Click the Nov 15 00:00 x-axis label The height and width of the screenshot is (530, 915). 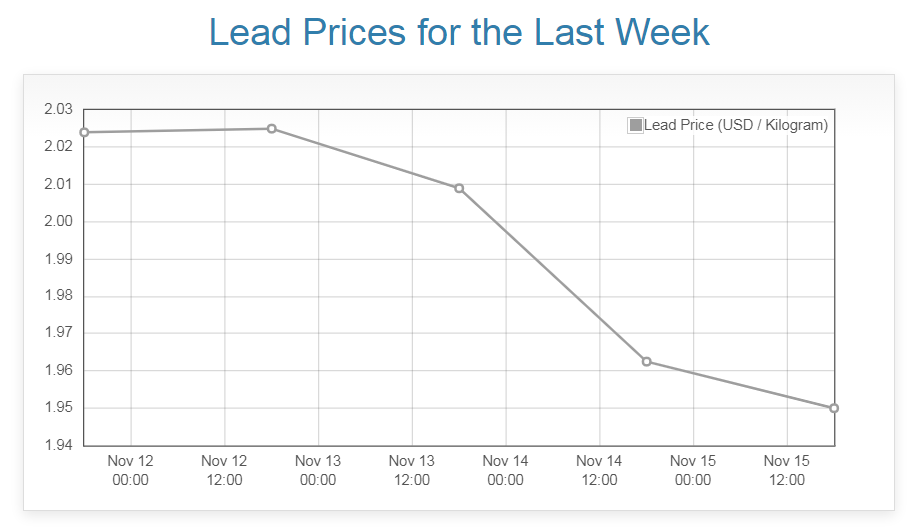[x=693, y=470]
